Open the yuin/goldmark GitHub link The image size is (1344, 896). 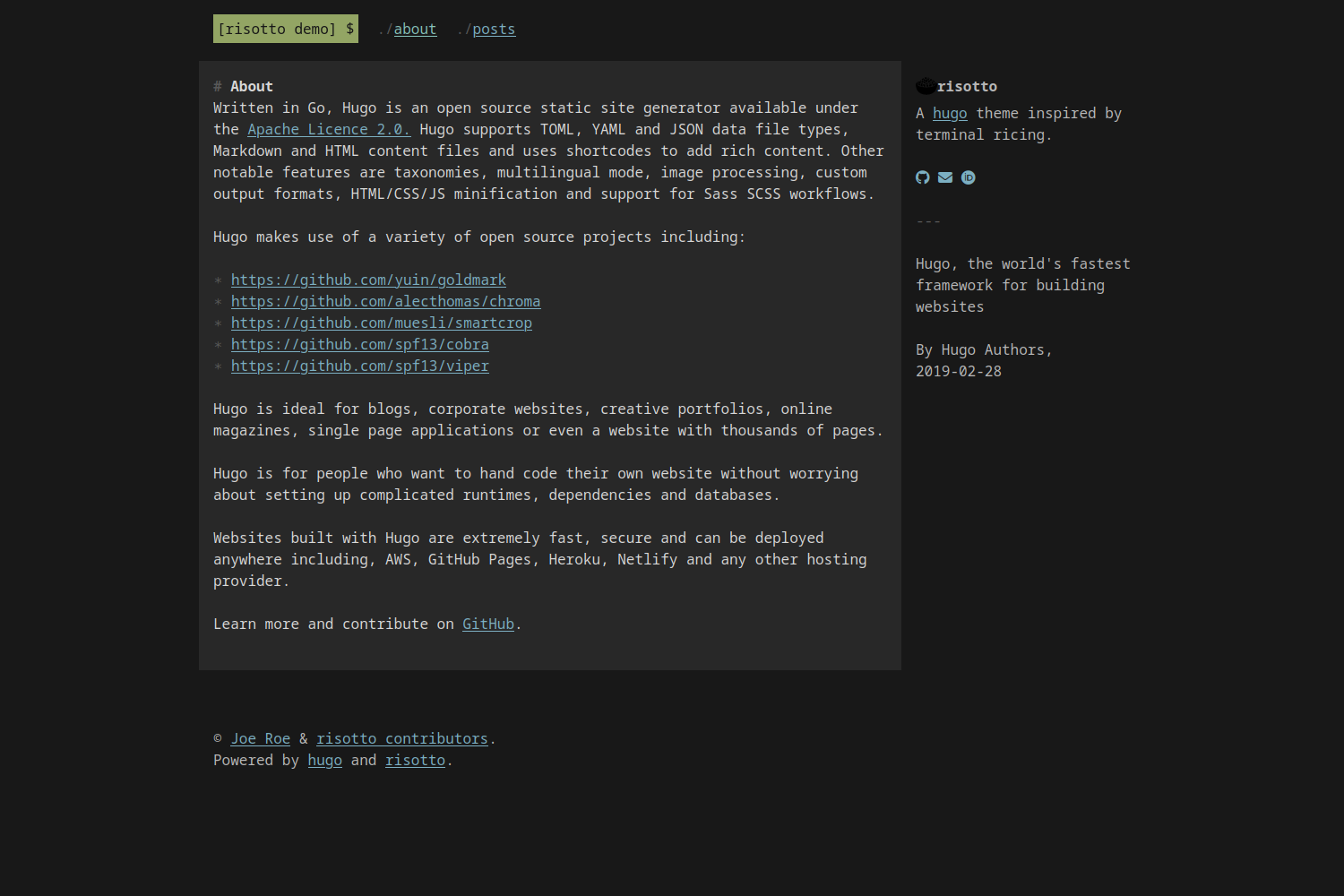click(368, 280)
